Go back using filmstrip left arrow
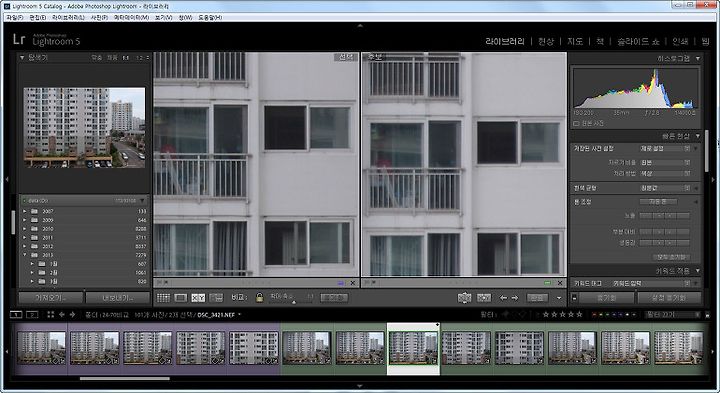This screenshot has width=720, height=393. [x=61, y=314]
